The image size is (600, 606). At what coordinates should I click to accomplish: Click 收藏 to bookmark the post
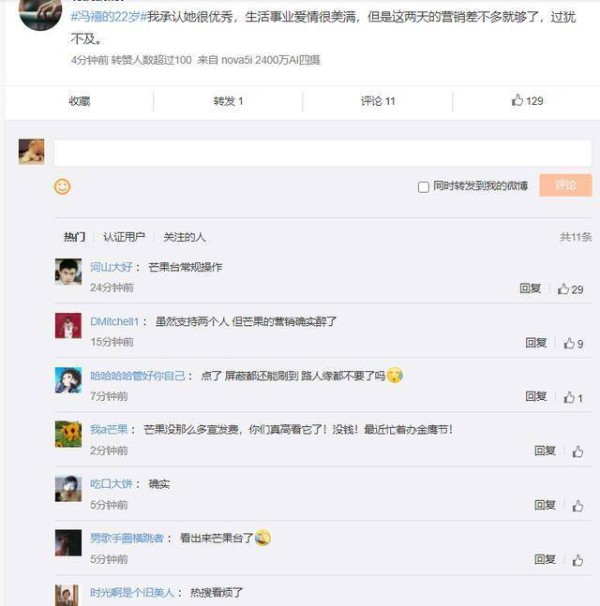point(79,101)
